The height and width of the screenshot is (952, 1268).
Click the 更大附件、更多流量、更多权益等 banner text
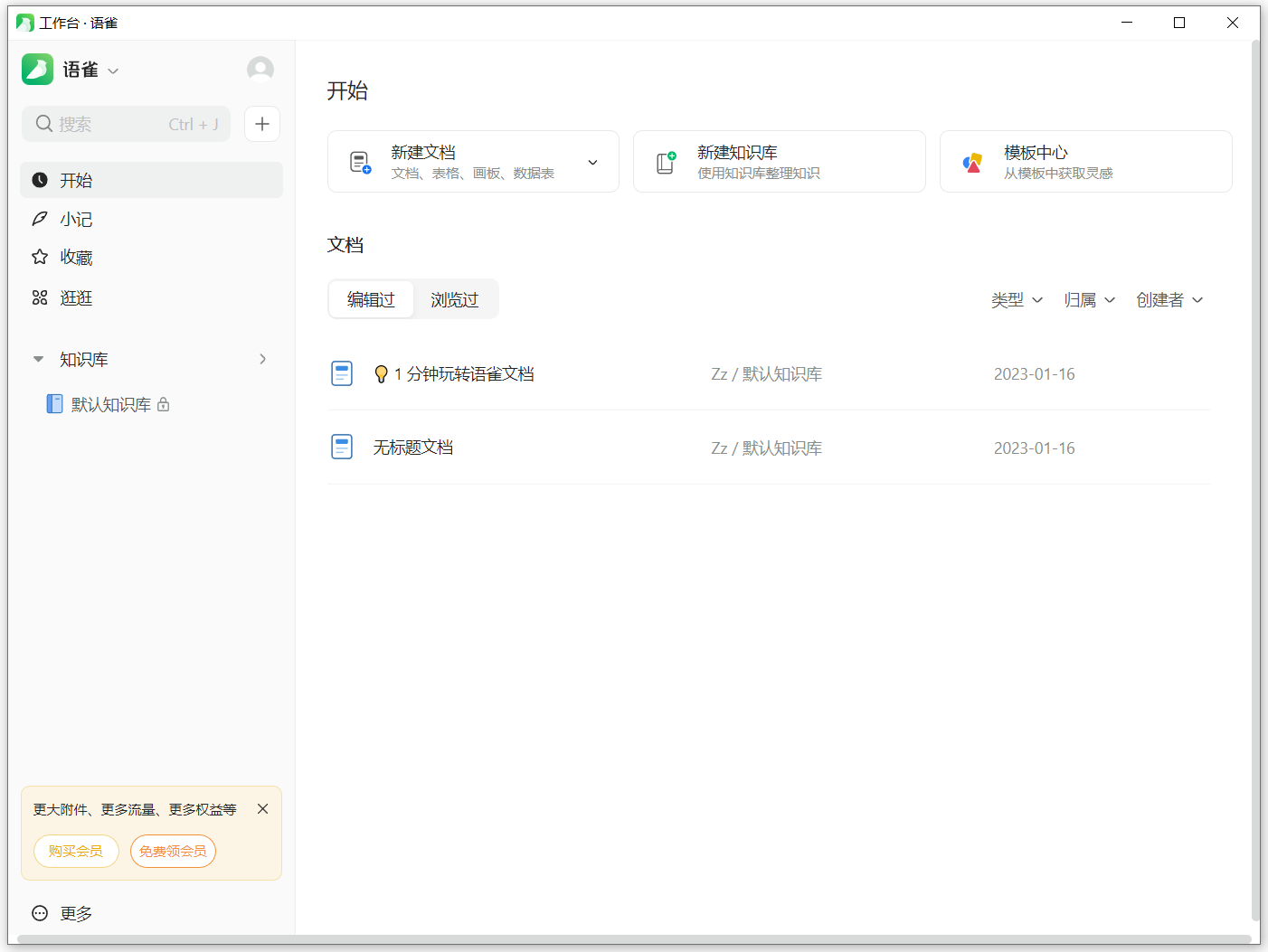coord(135,809)
